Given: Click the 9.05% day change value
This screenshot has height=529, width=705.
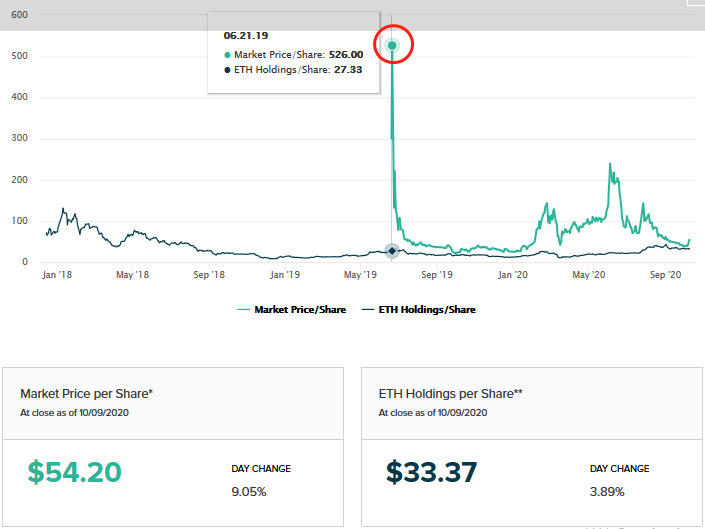Looking at the screenshot, I should click(248, 491).
